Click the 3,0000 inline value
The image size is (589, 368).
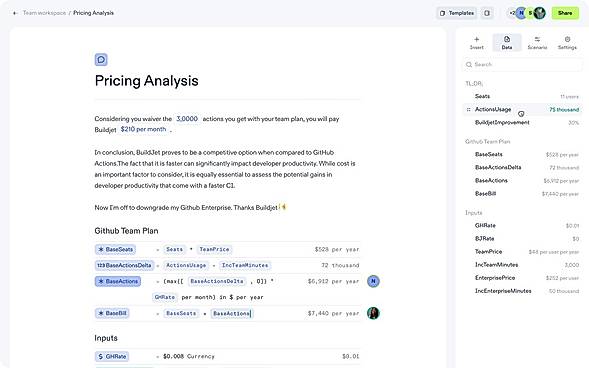pyautogui.click(x=187, y=119)
